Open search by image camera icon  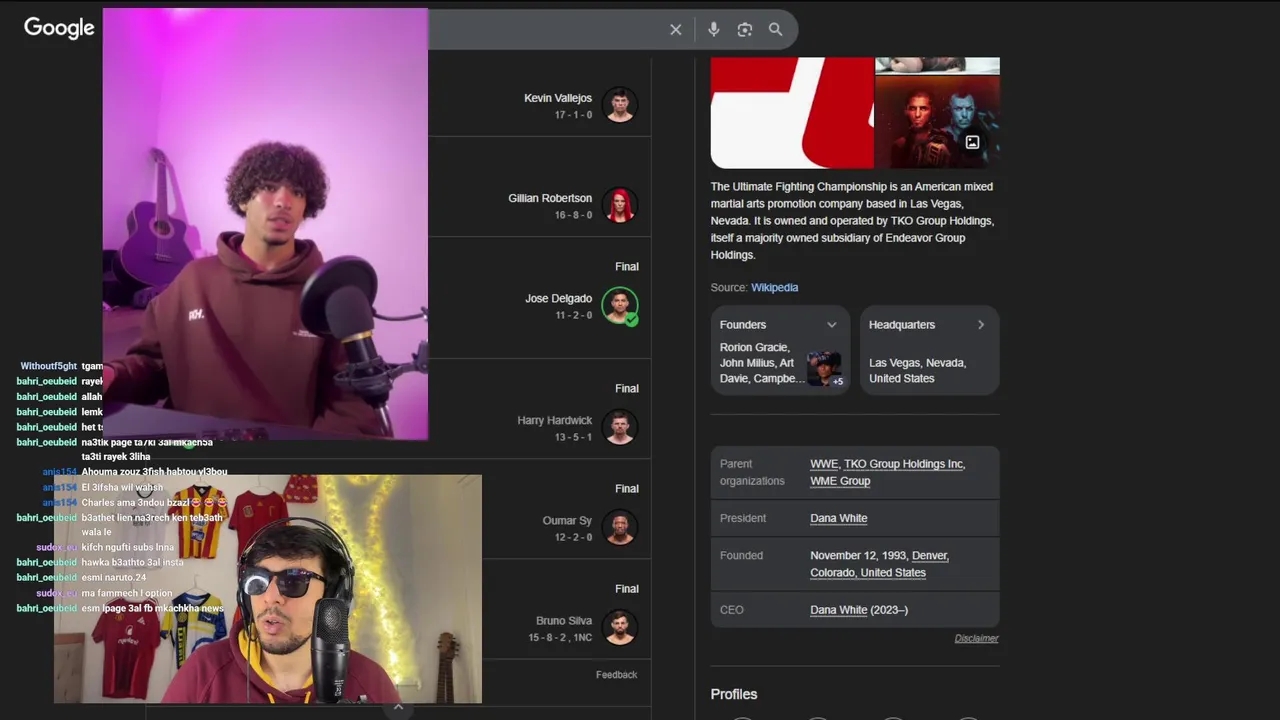[x=745, y=30]
